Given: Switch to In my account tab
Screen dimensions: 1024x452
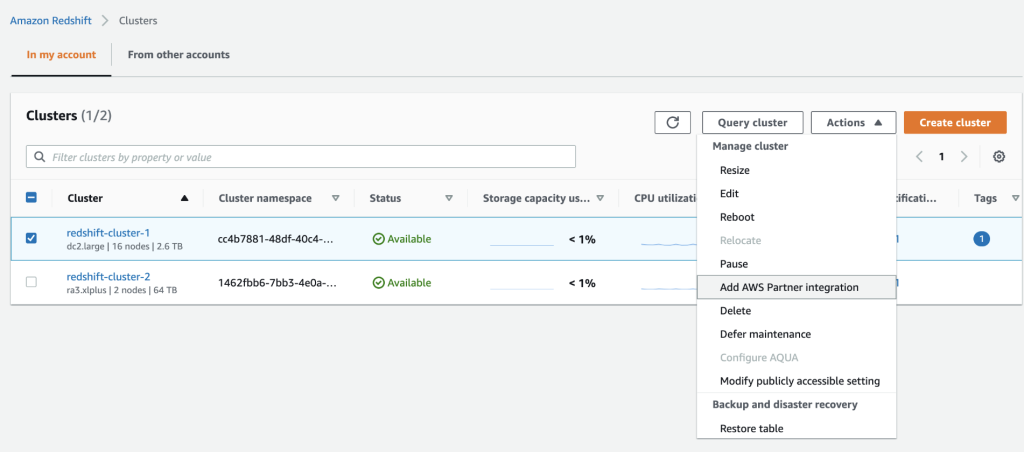Looking at the screenshot, I should (x=61, y=55).
